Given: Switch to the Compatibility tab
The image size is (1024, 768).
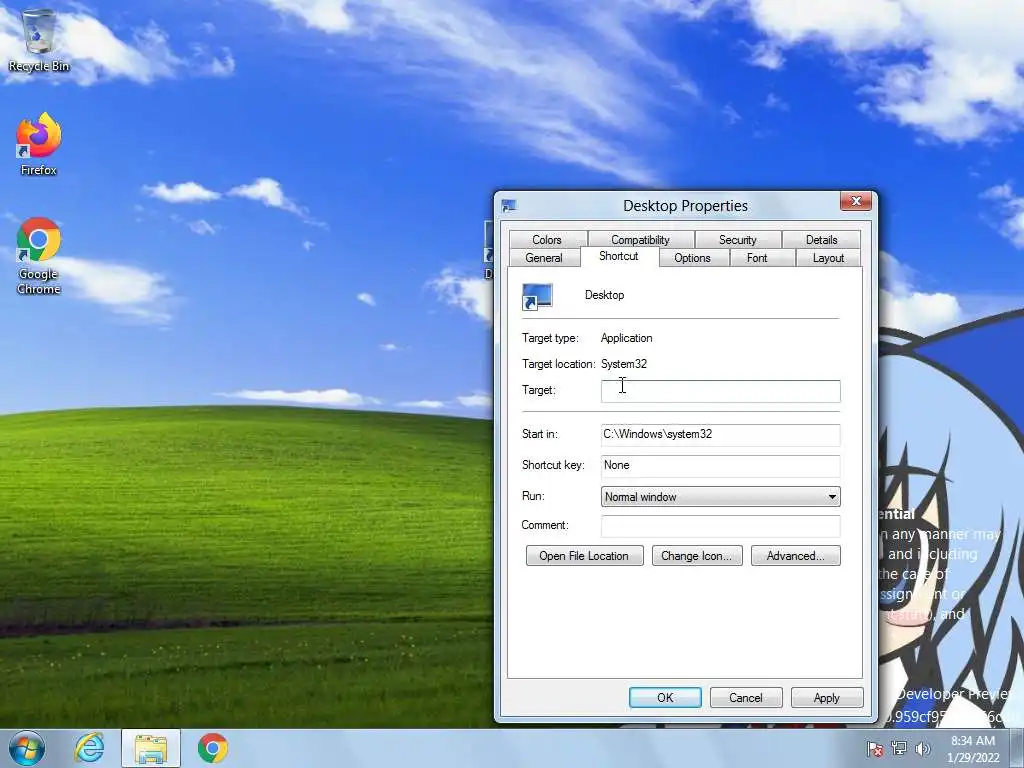Looking at the screenshot, I should 641,240.
